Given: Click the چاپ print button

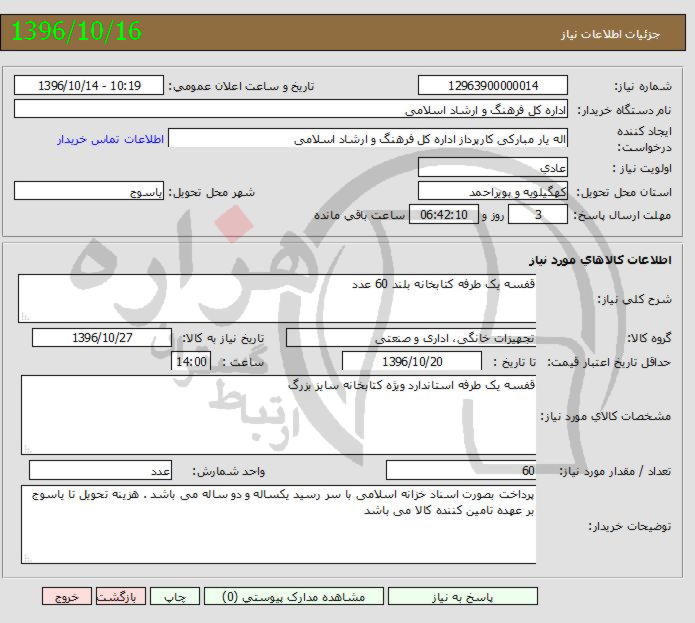Looking at the screenshot, I should 175,596.
